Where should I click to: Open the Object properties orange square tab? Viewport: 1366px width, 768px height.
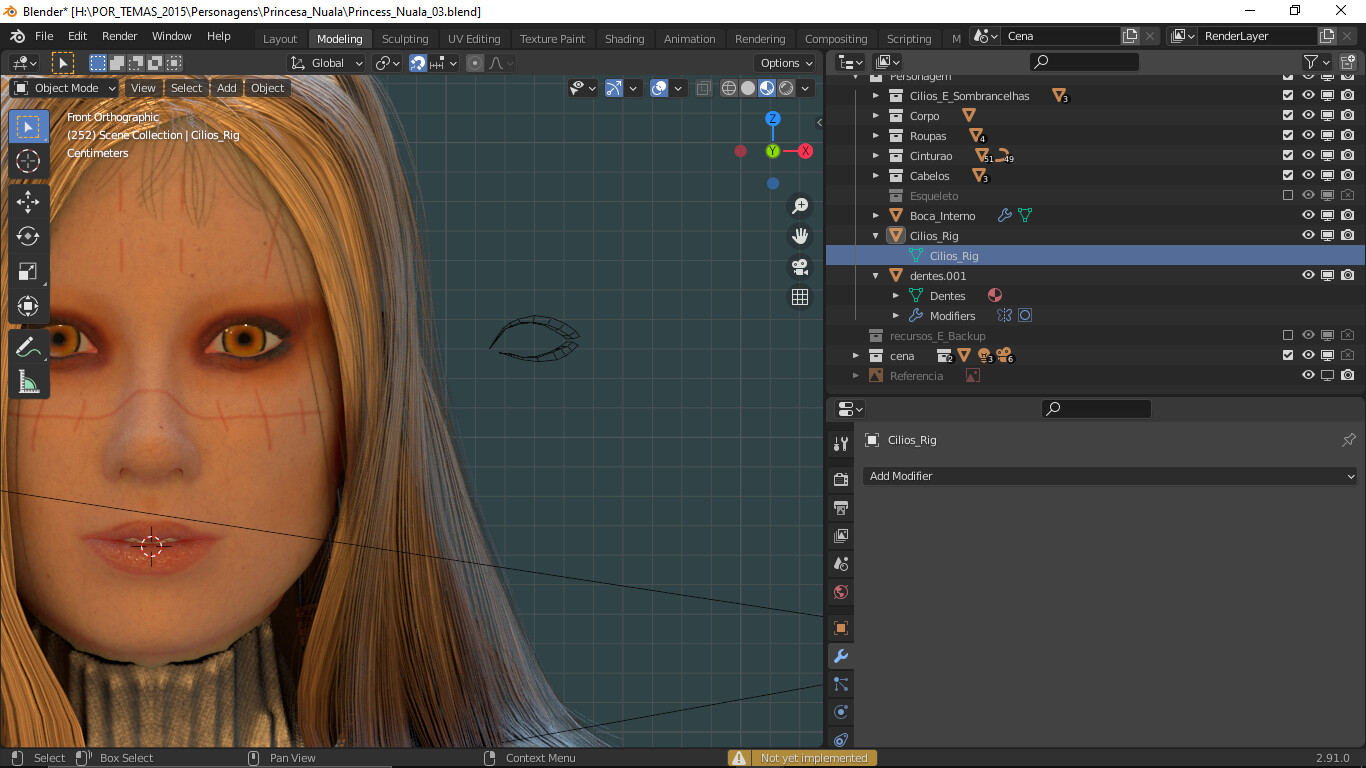[x=841, y=628]
